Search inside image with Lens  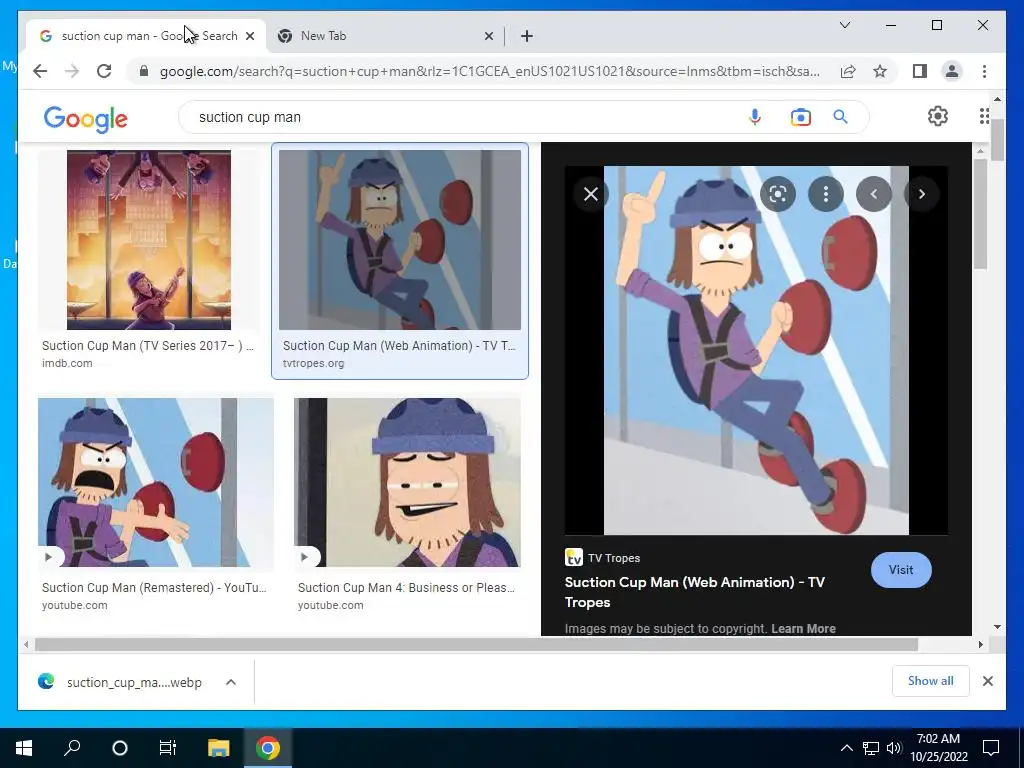click(777, 194)
